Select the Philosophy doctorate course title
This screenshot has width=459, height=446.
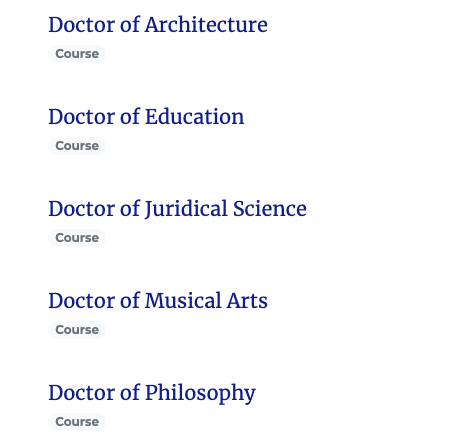[152, 393]
